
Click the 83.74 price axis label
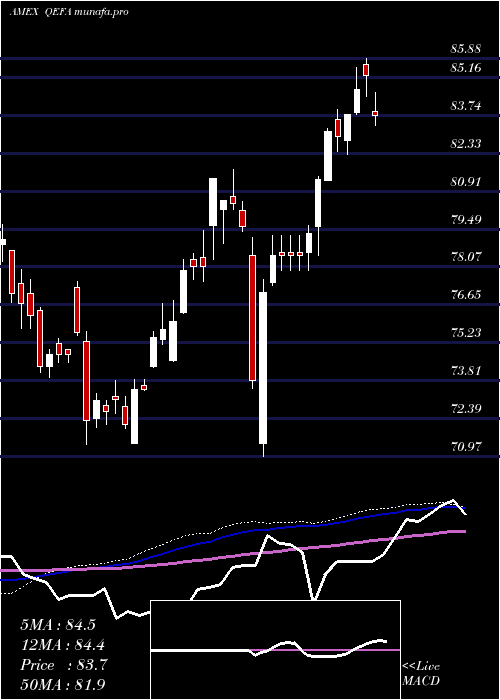[466, 106]
